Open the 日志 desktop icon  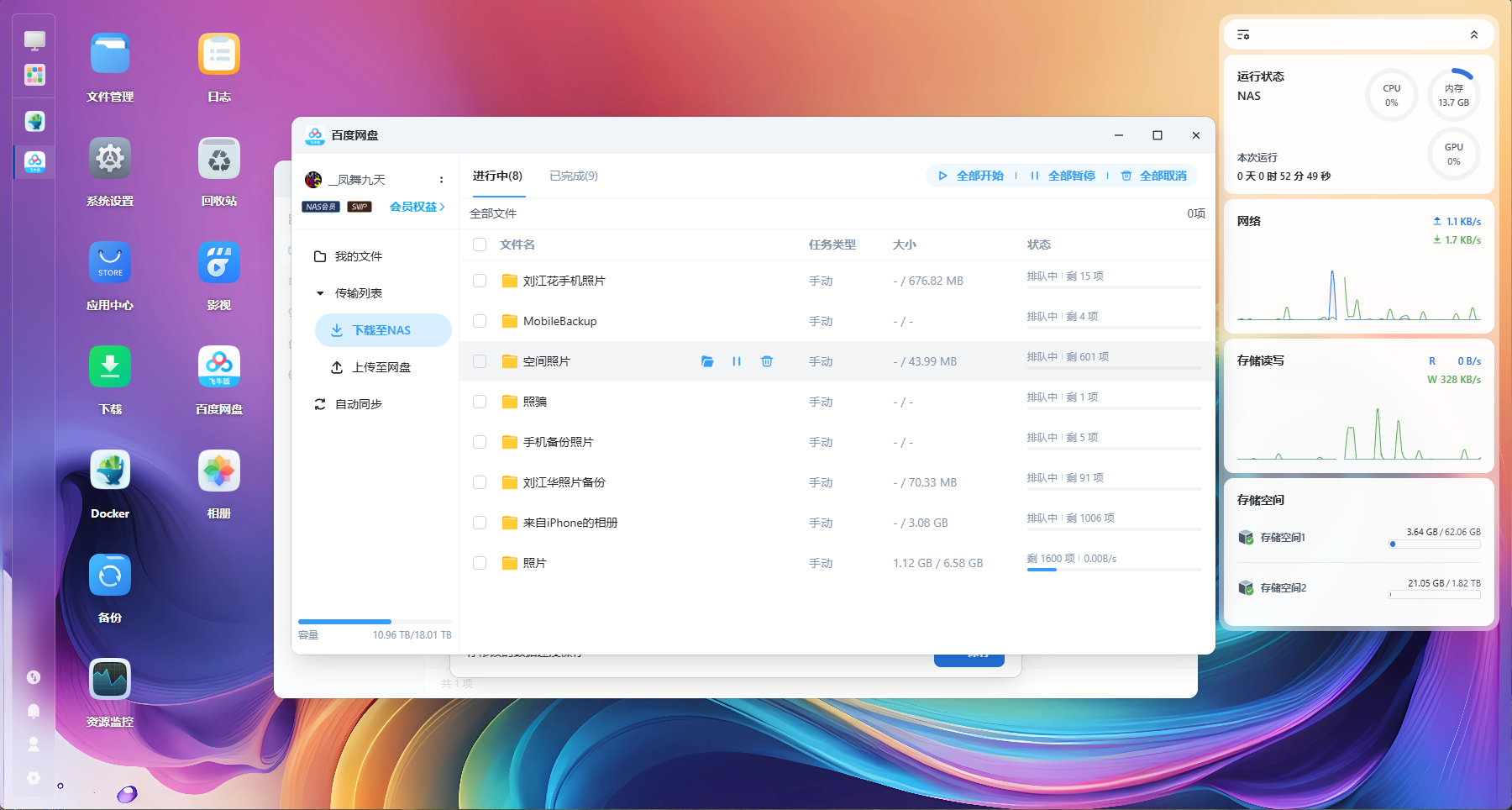pos(219,54)
